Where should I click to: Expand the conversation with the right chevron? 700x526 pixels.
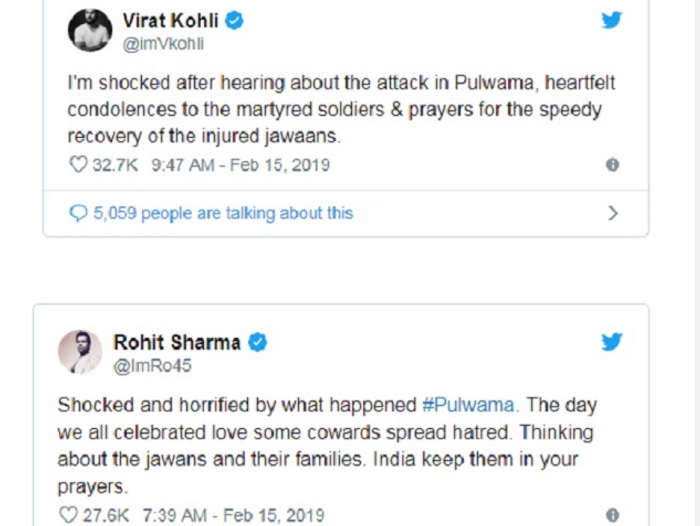click(x=613, y=213)
